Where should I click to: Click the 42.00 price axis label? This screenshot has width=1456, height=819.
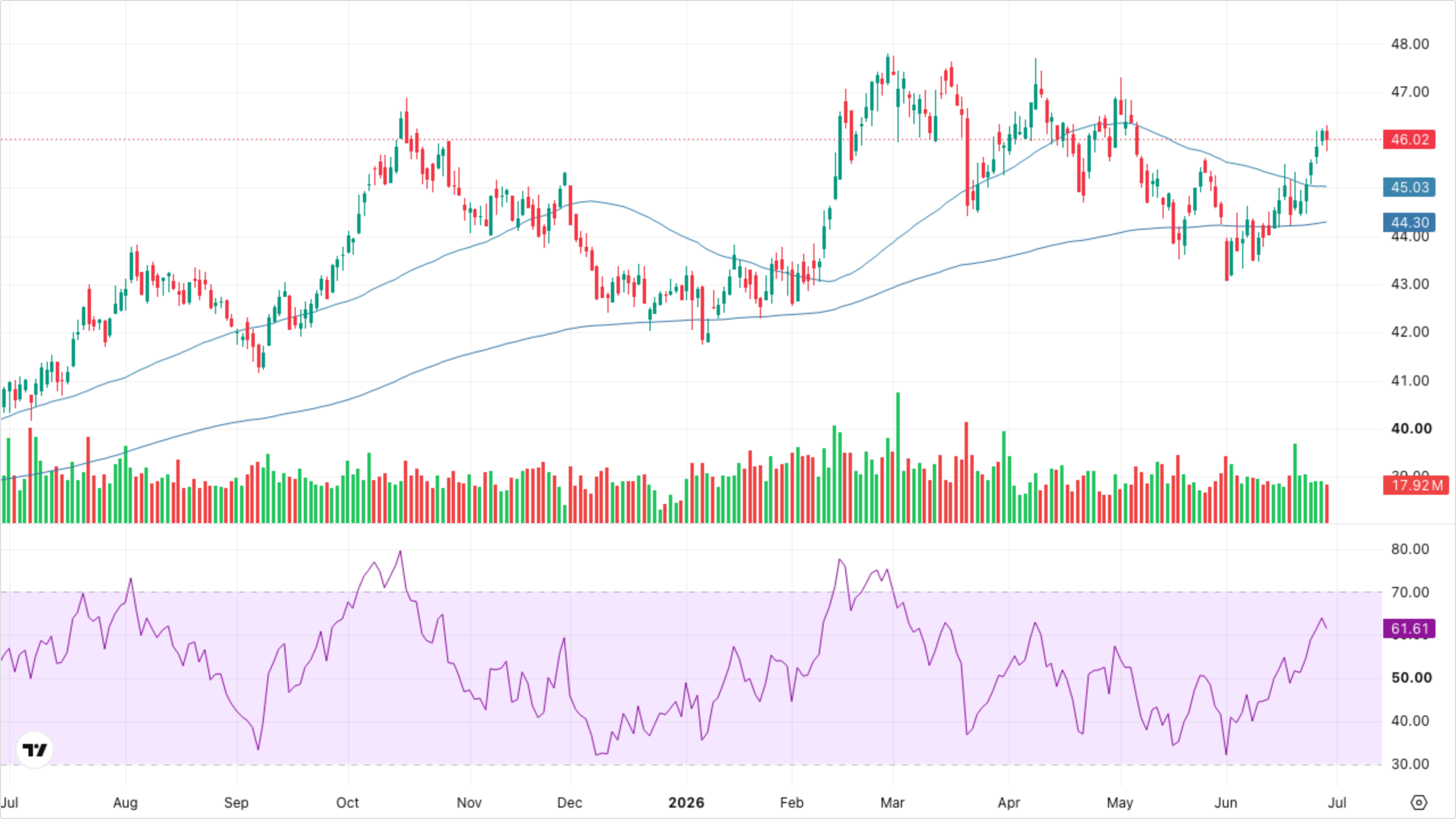click(1410, 332)
